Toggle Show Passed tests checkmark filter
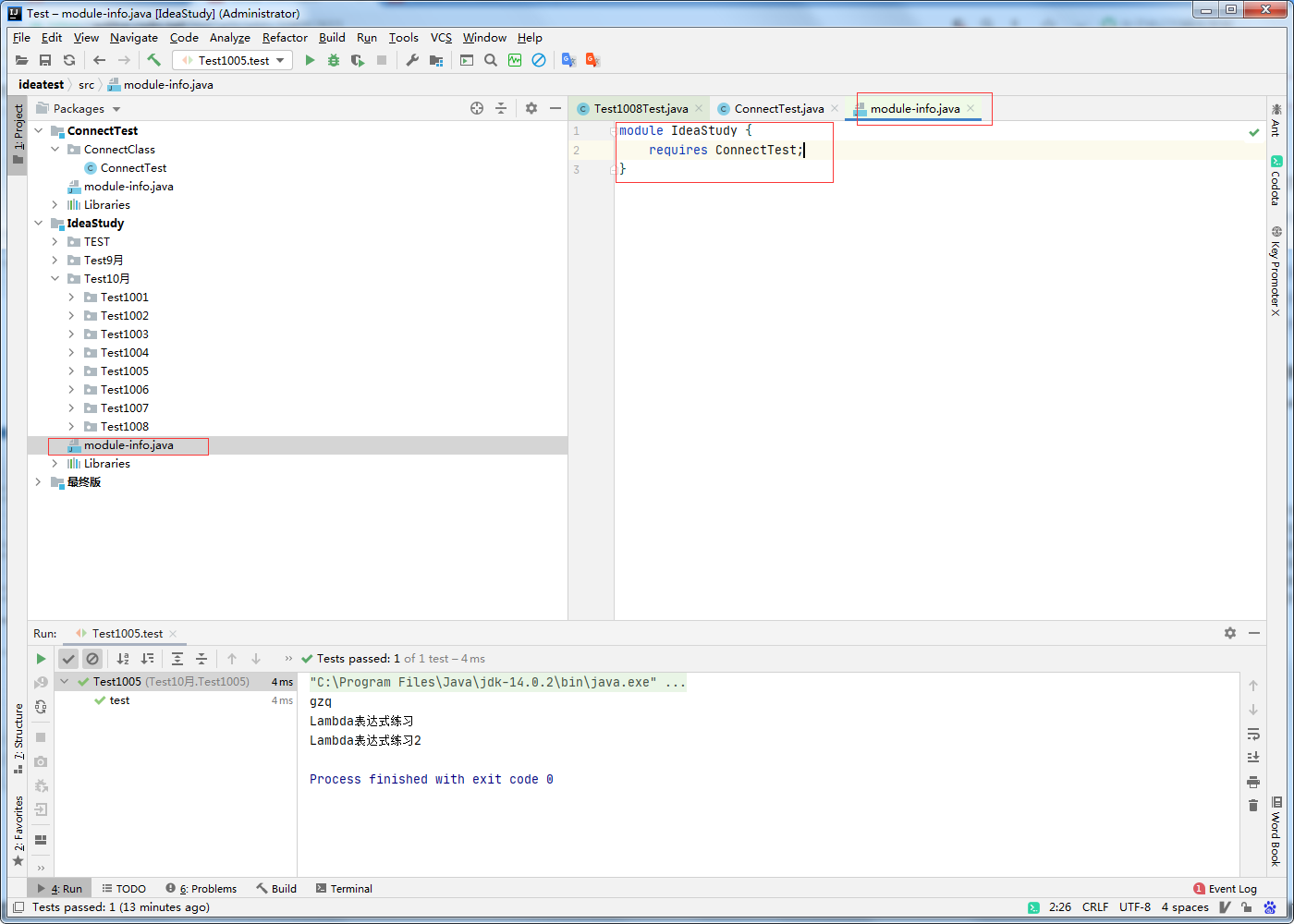 click(x=67, y=659)
